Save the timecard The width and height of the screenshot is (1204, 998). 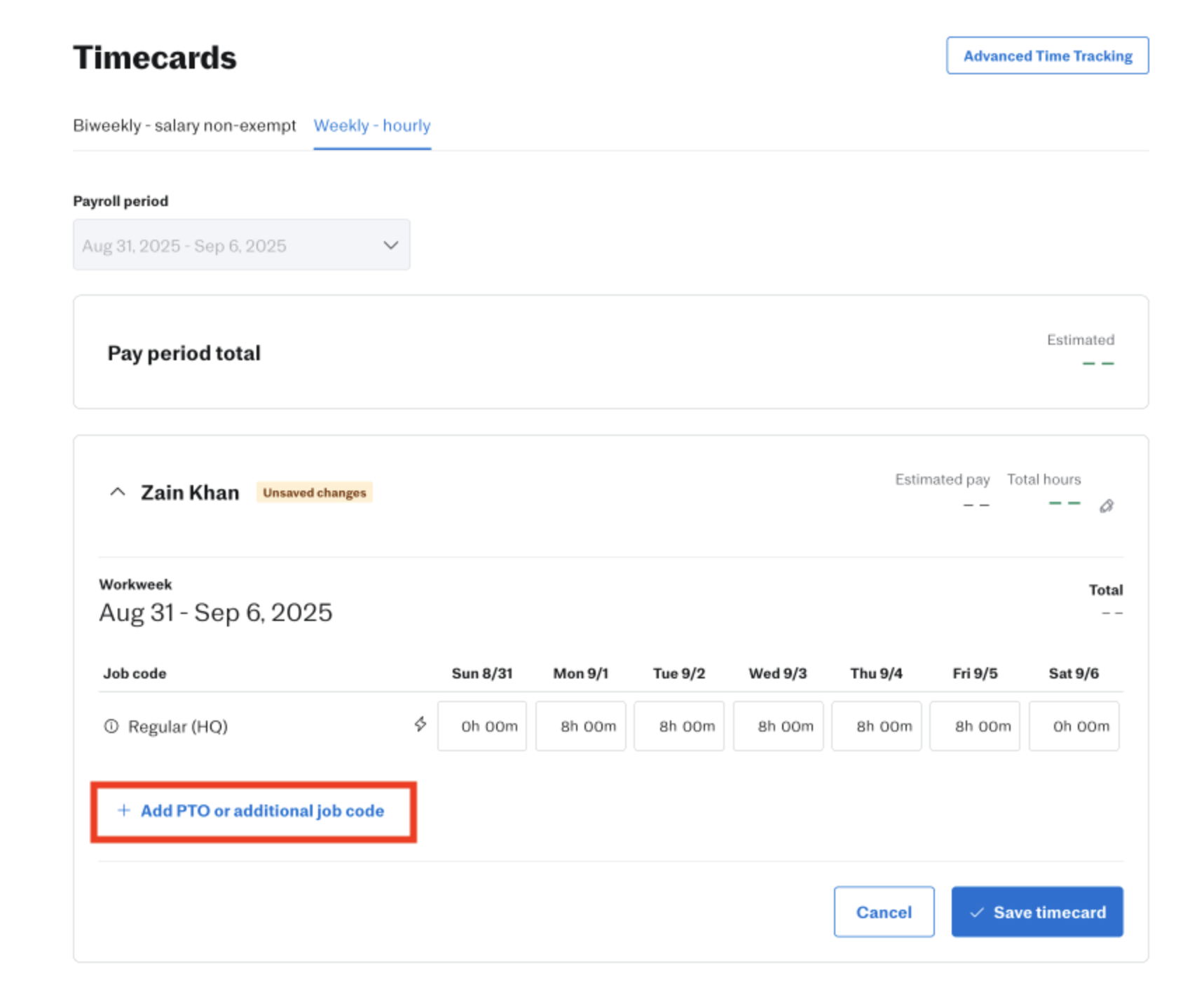point(1037,912)
